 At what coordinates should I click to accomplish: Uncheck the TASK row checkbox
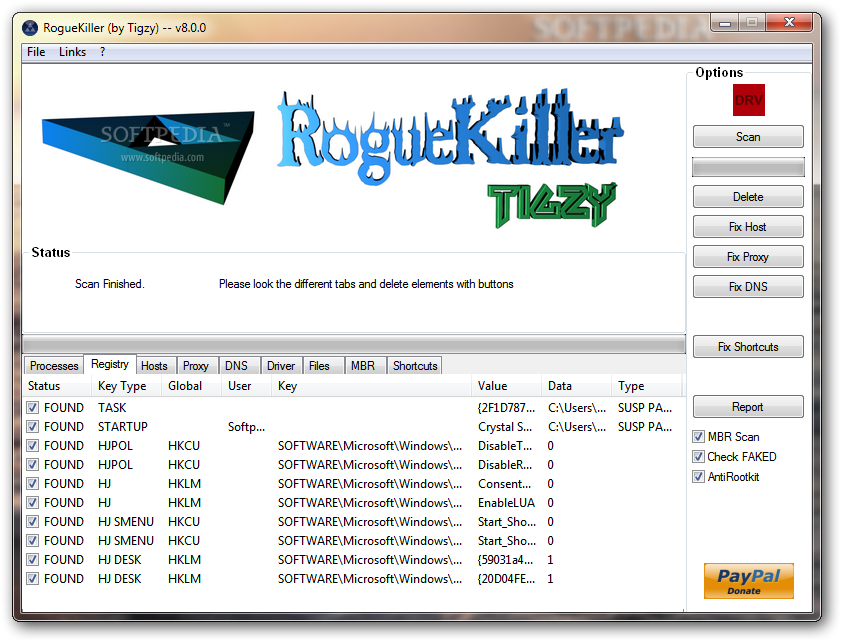click(33, 407)
